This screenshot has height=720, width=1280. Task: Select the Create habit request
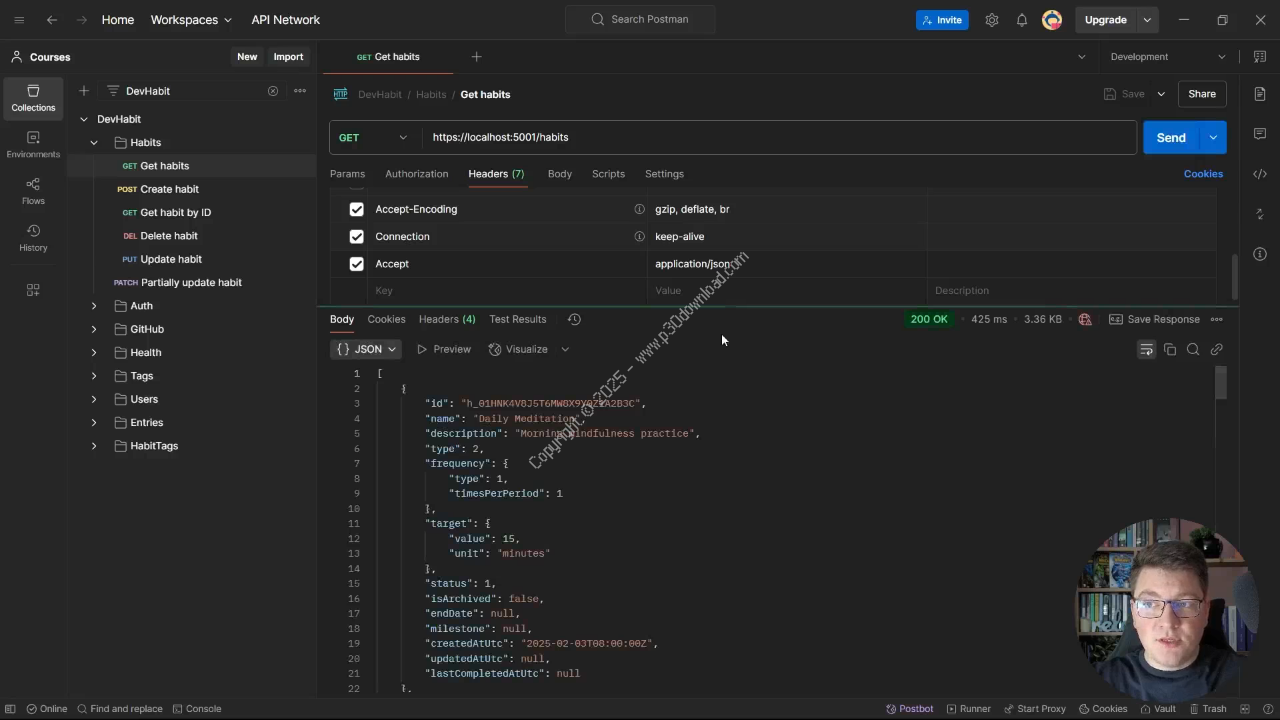point(169,189)
